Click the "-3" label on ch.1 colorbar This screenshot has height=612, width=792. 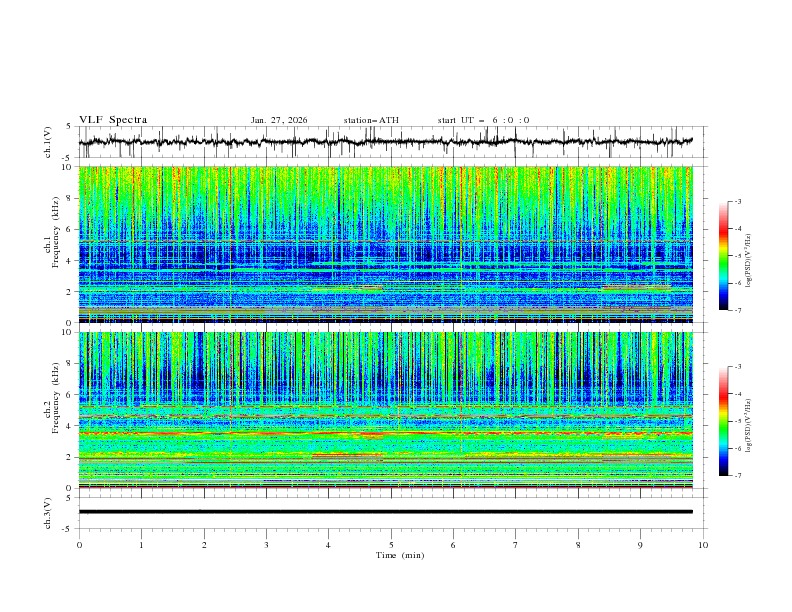pos(737,201)
